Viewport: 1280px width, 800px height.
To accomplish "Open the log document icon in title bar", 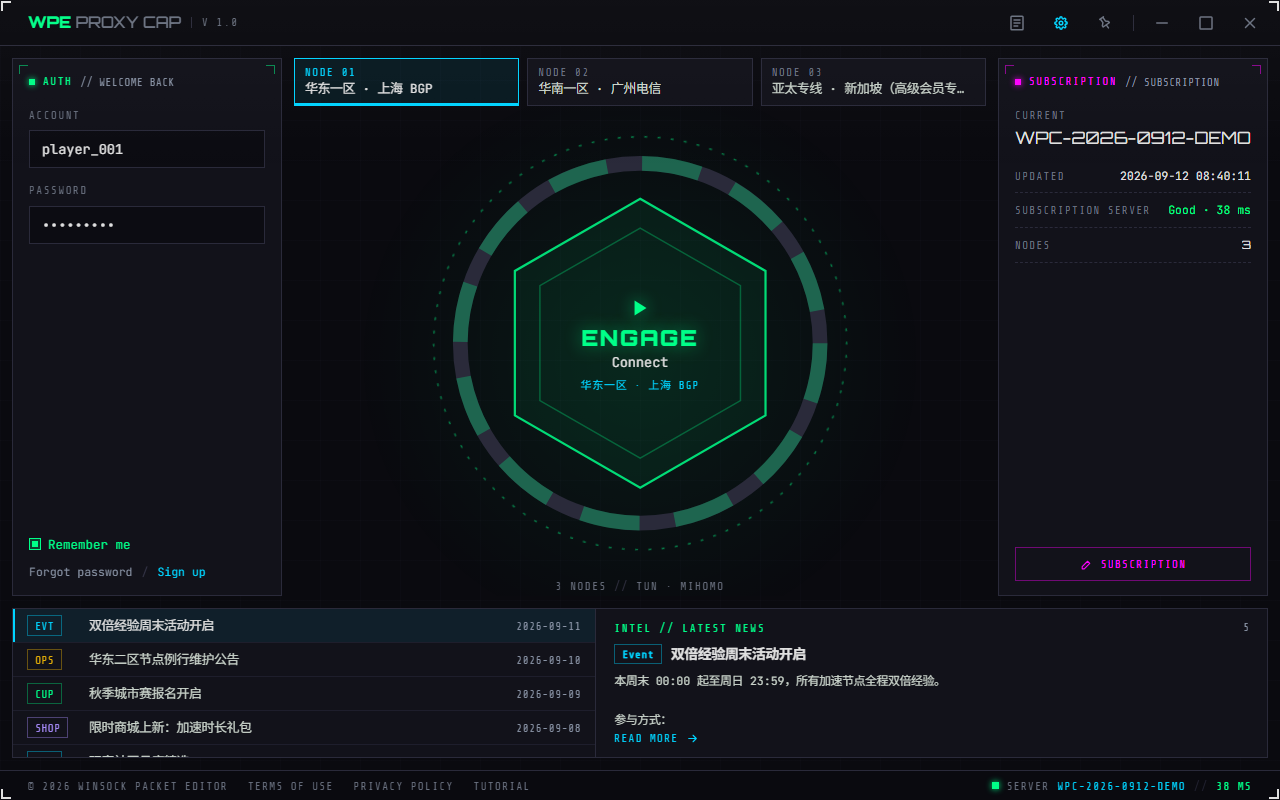I will click(x=1017, y=23).
